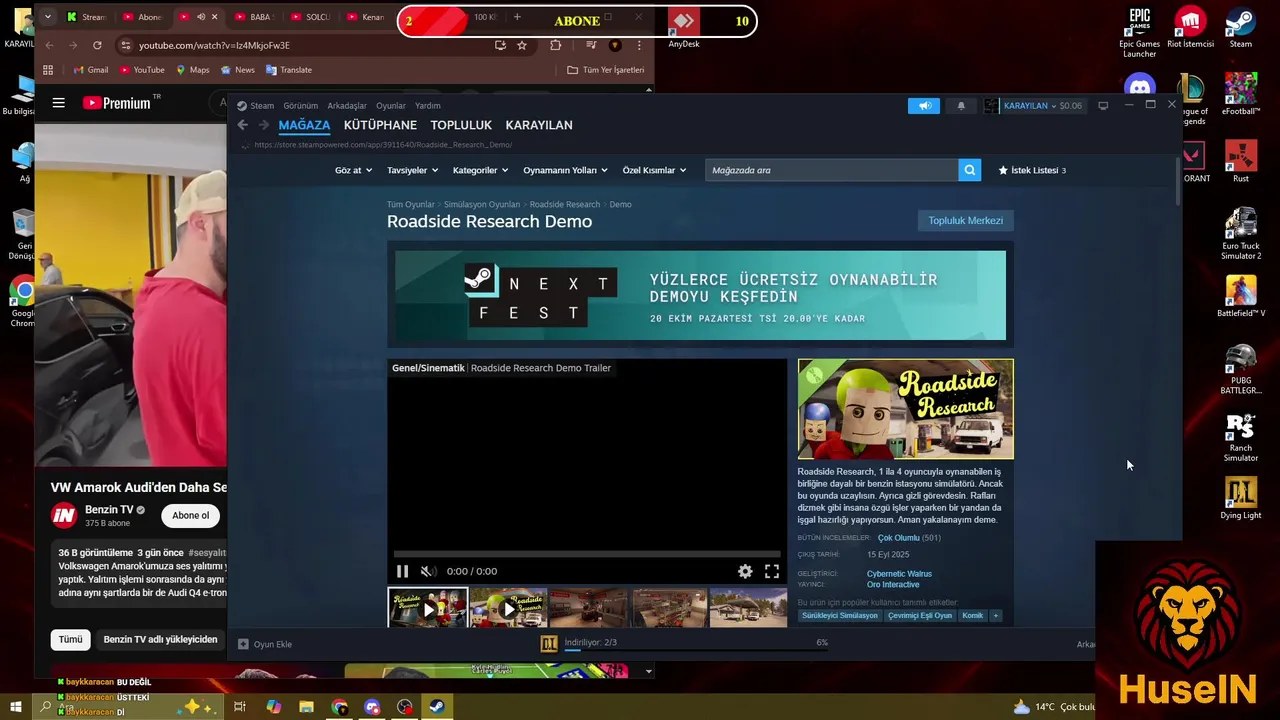This screenshot has width=1280, height=720.
Task: Open video settings gear in trailer player
Action: tap(745, 571)
